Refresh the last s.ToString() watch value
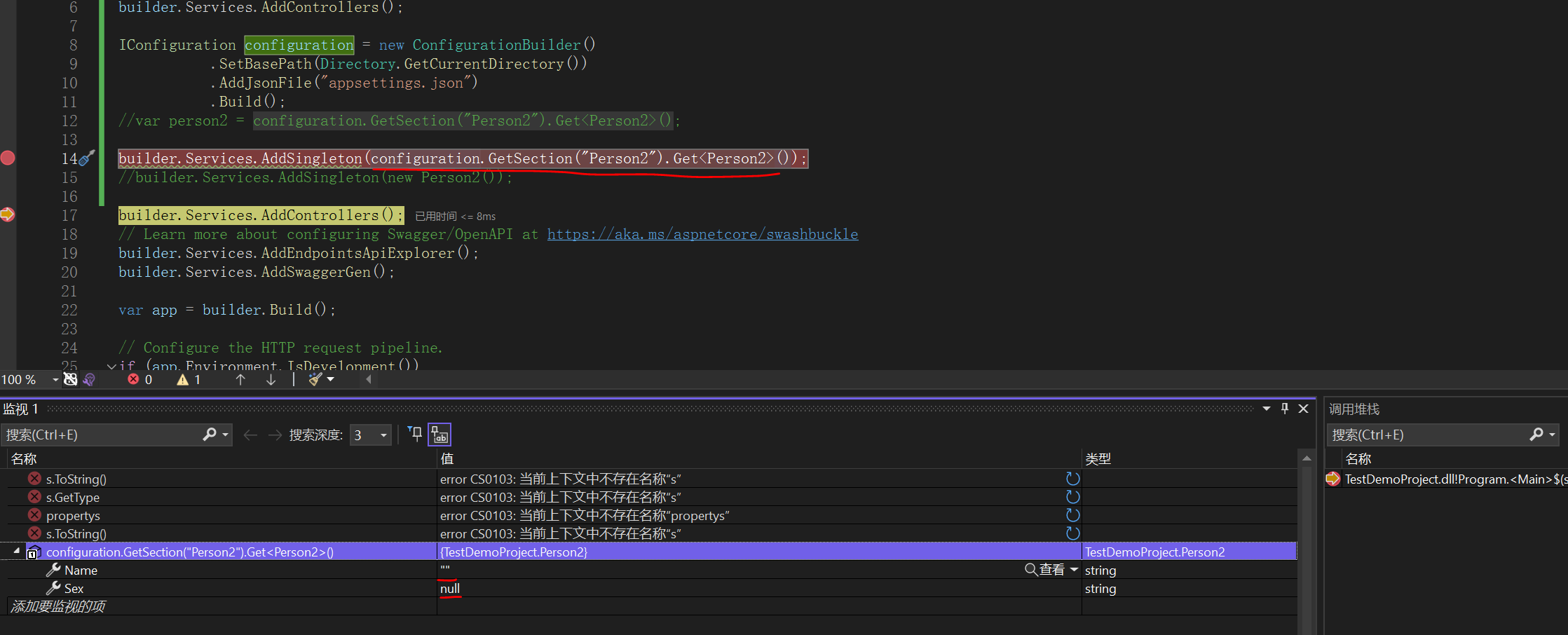This screenshot has height=635, width=1568. point(1072,533)
